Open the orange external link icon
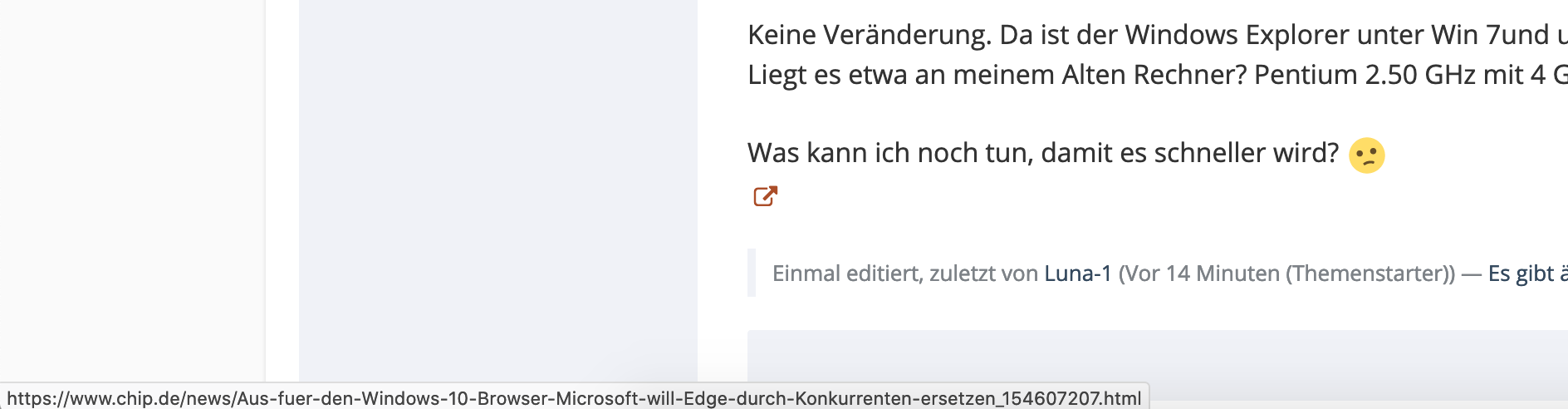 click(x=765, y=196)
